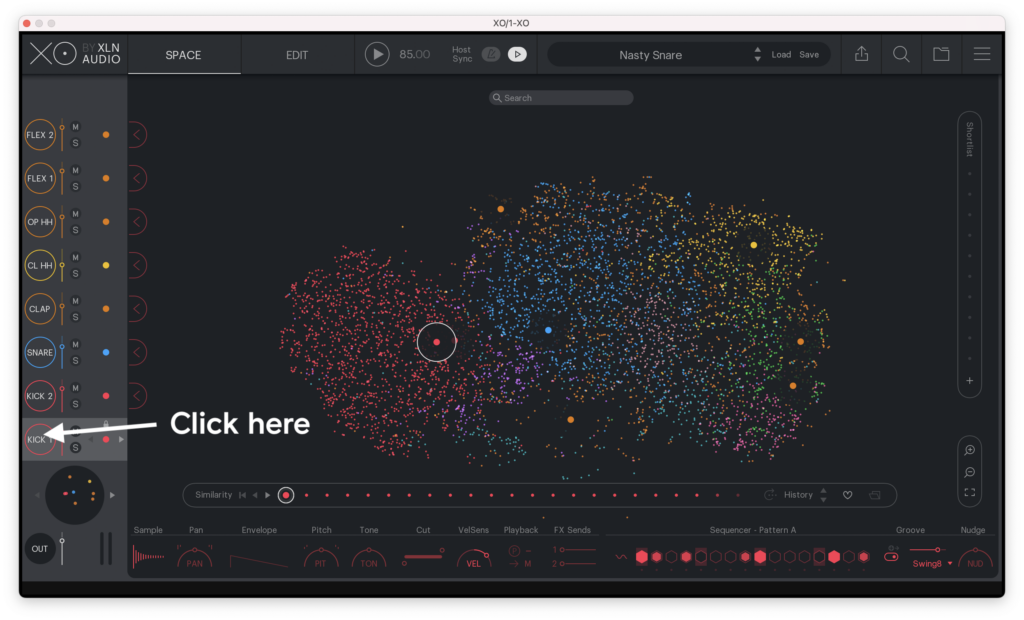Expand the CL HH sample chevron
This screenshot has width=1024, height=620.
tap(137, 265)
